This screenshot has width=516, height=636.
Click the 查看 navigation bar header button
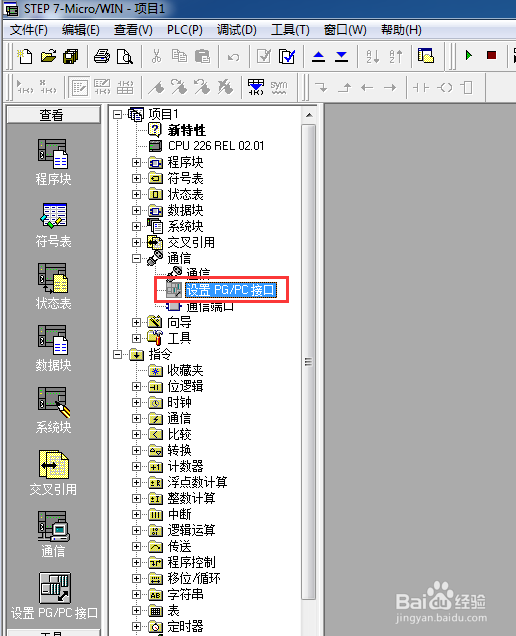coord(53,115)
